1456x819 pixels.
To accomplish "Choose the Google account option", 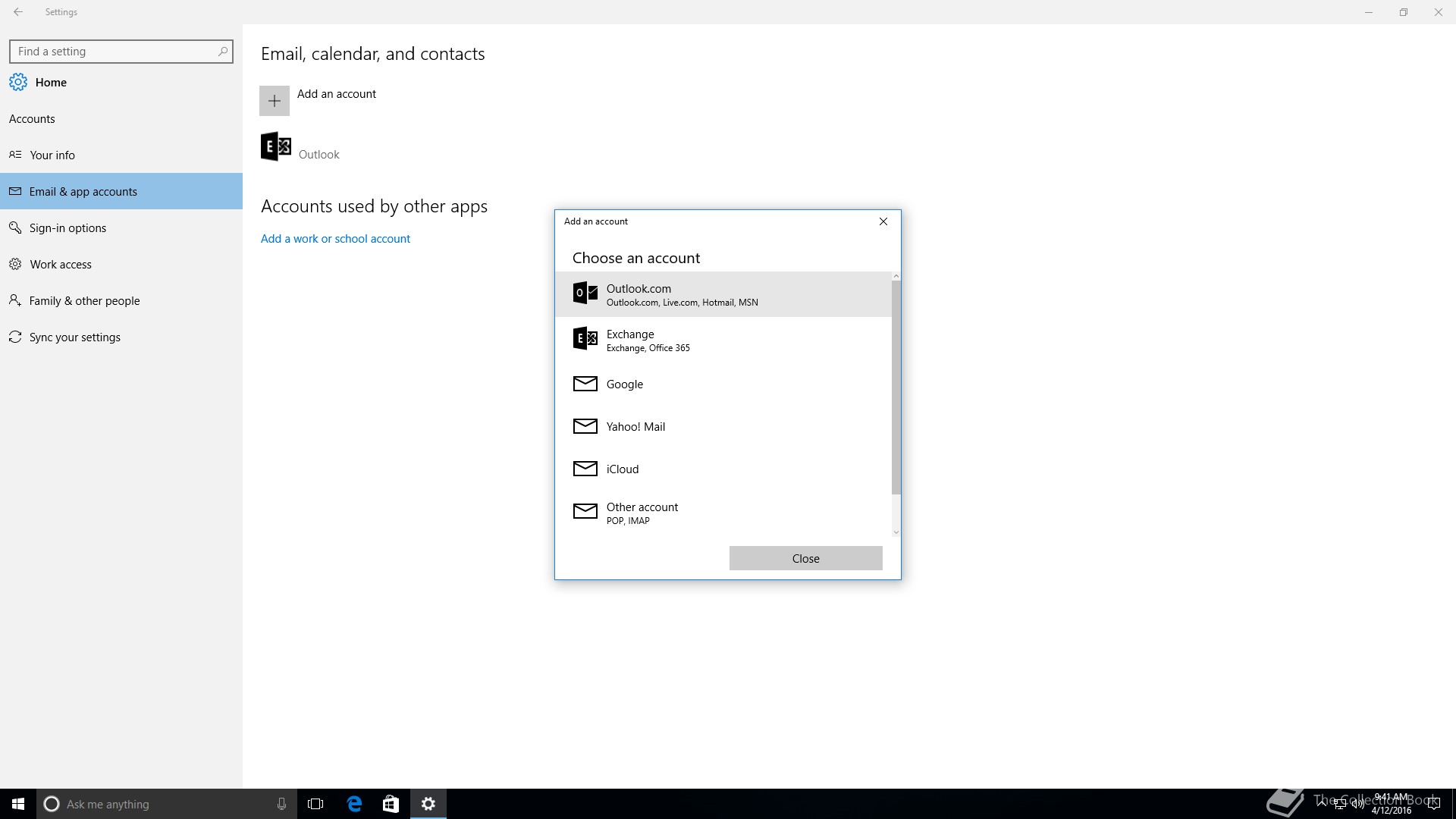I will (723, 384).
